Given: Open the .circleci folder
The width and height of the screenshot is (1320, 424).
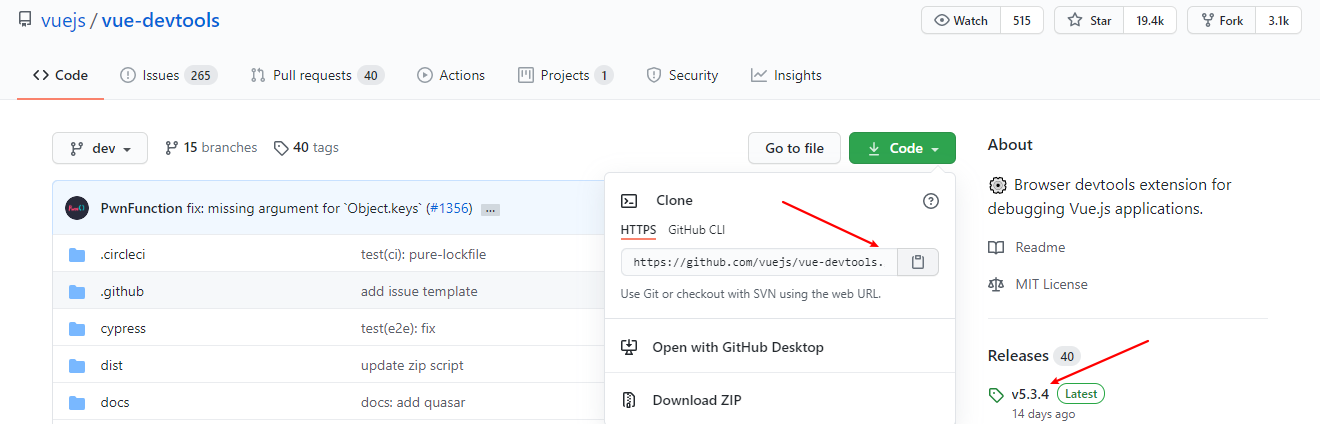Looking at the screenshot, I should pos(123,255).
